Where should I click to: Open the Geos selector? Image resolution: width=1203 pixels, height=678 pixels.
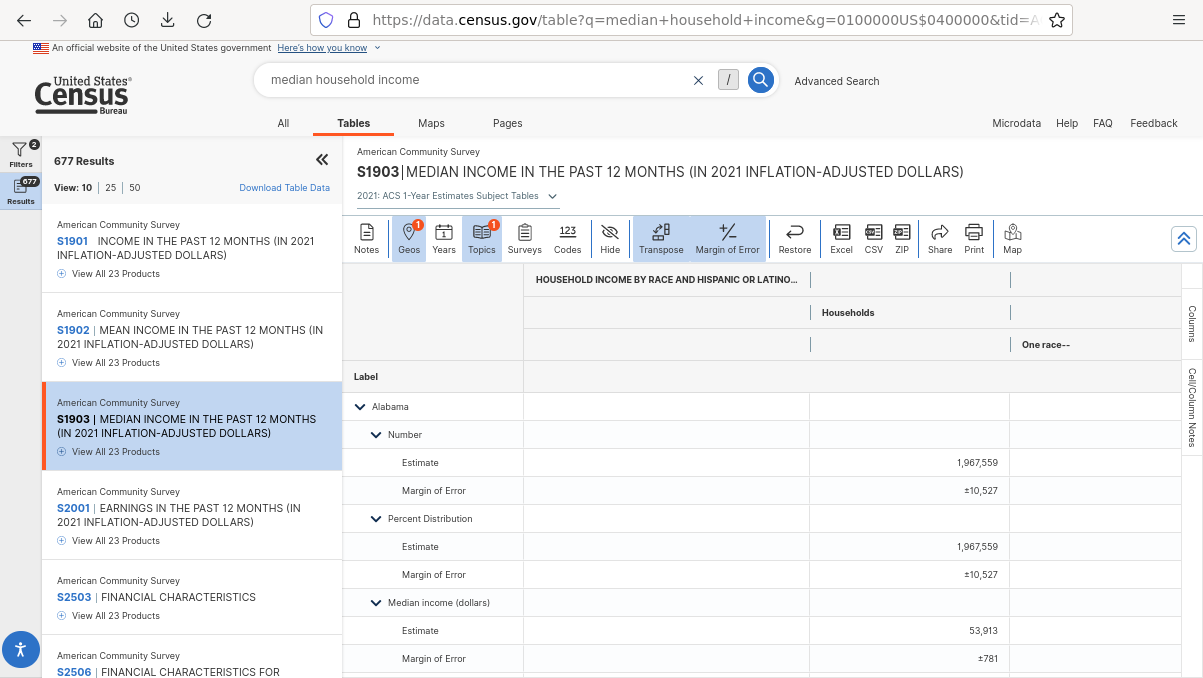[408, 238]
